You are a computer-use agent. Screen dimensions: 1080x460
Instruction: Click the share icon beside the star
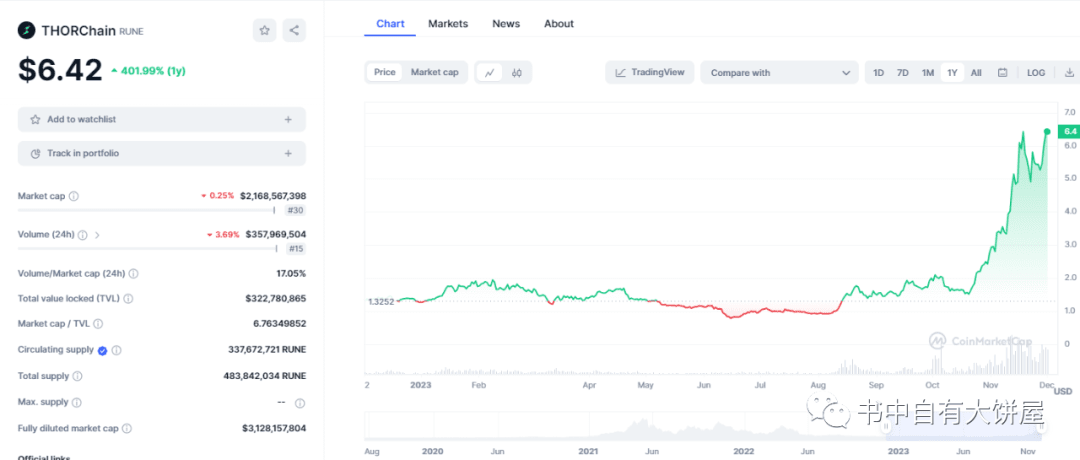pos(294,30)
